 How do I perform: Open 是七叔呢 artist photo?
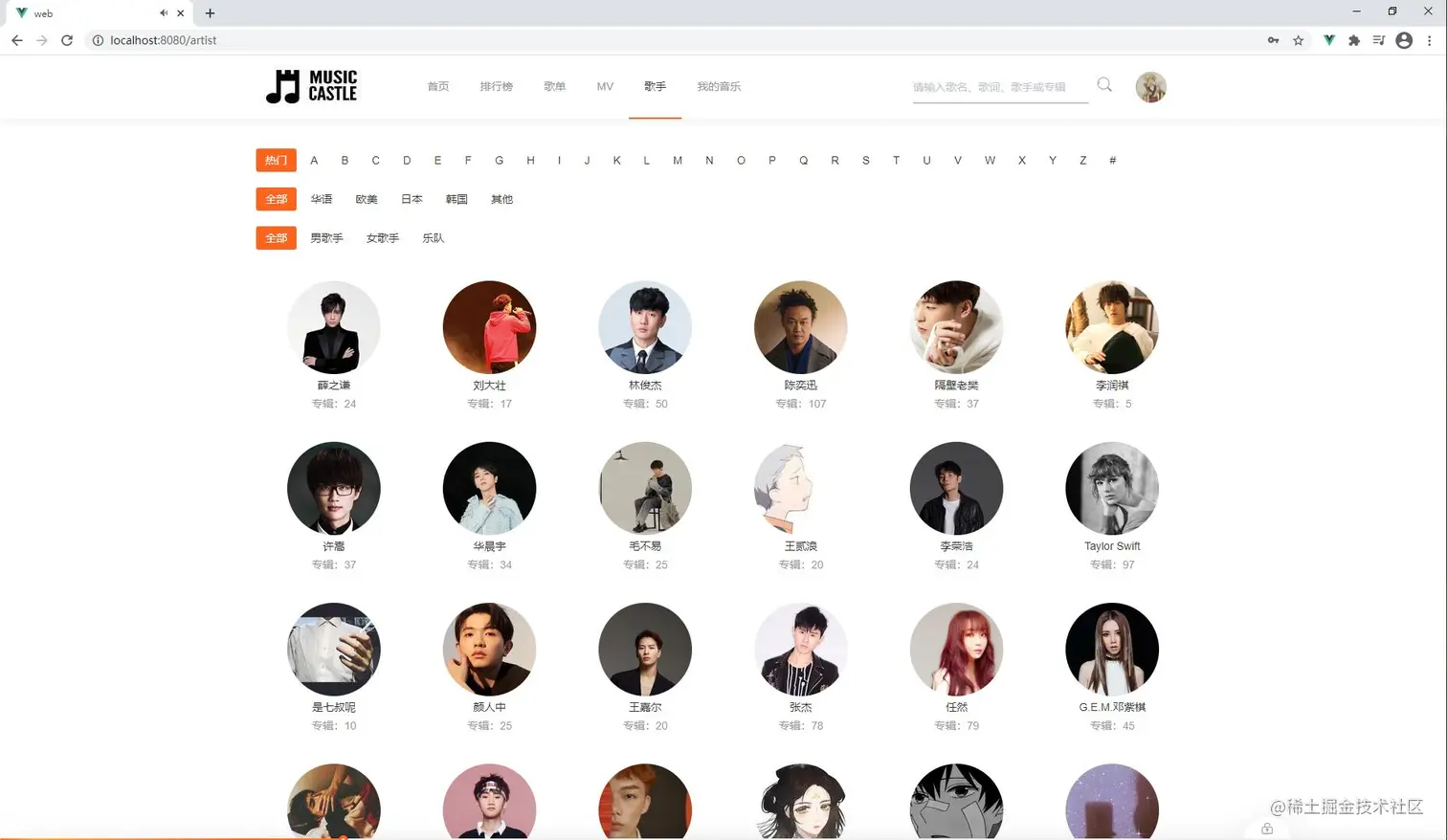(x=334, y=650)
